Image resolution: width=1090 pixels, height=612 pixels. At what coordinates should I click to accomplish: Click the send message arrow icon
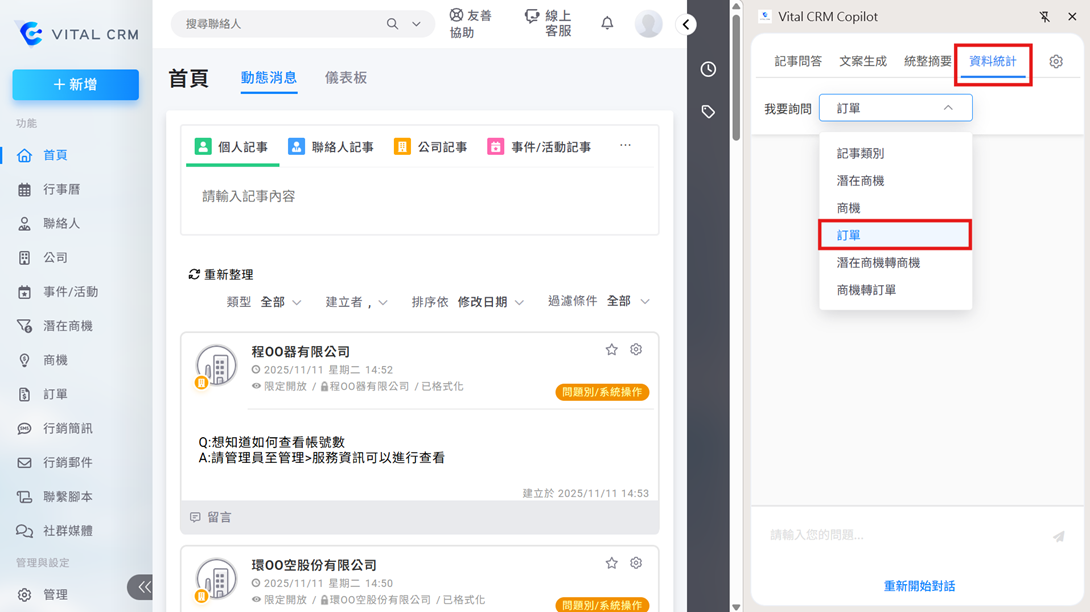(1058, 537)
